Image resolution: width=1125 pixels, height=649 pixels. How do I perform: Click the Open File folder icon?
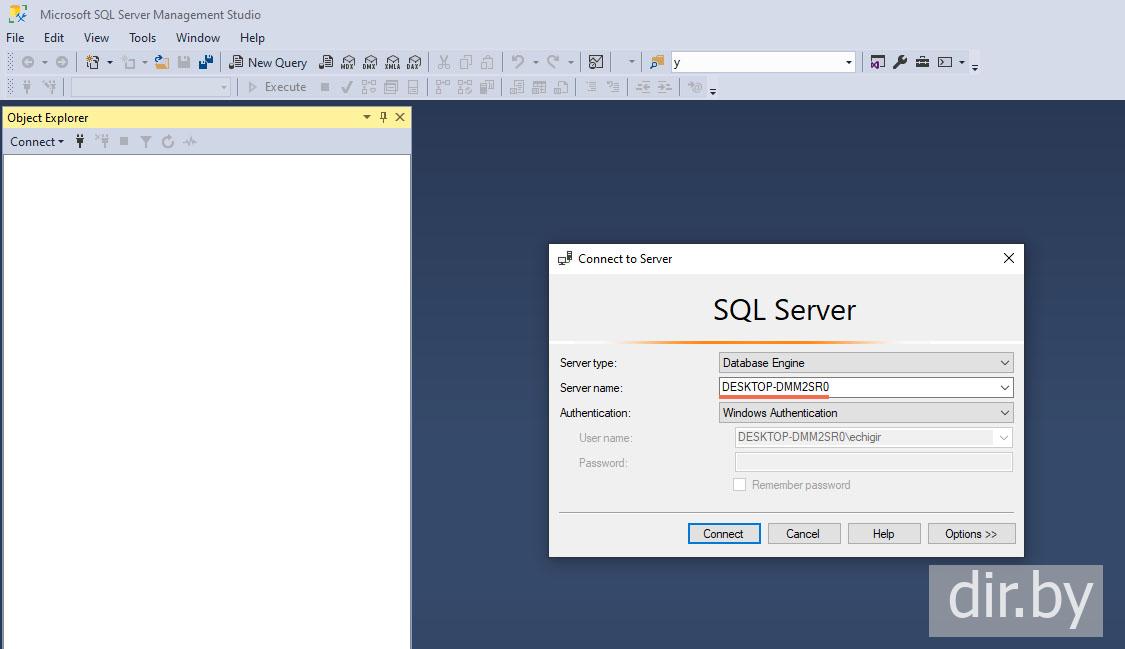[161, 62]
